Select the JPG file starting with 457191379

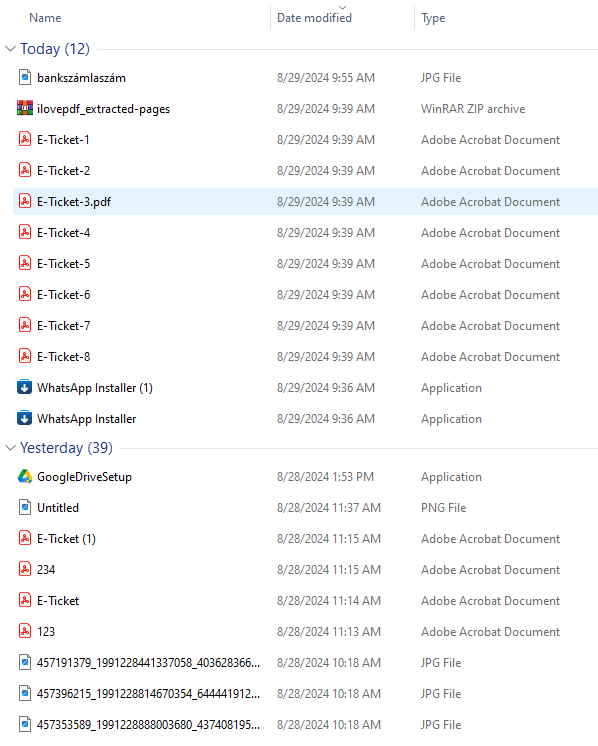tap(148, 662)
